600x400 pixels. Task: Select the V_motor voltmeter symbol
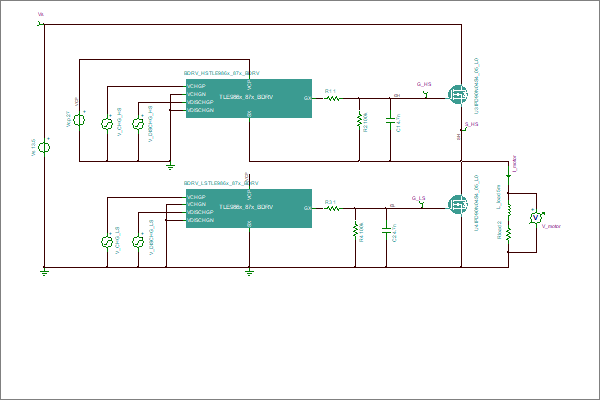click(x=536, y=218)
